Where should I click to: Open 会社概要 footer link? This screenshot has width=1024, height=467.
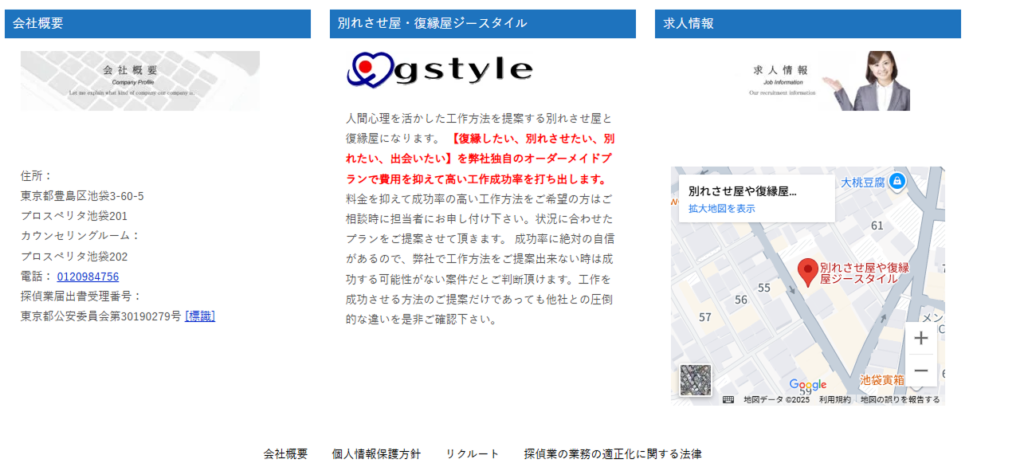(x=285, y=453)
